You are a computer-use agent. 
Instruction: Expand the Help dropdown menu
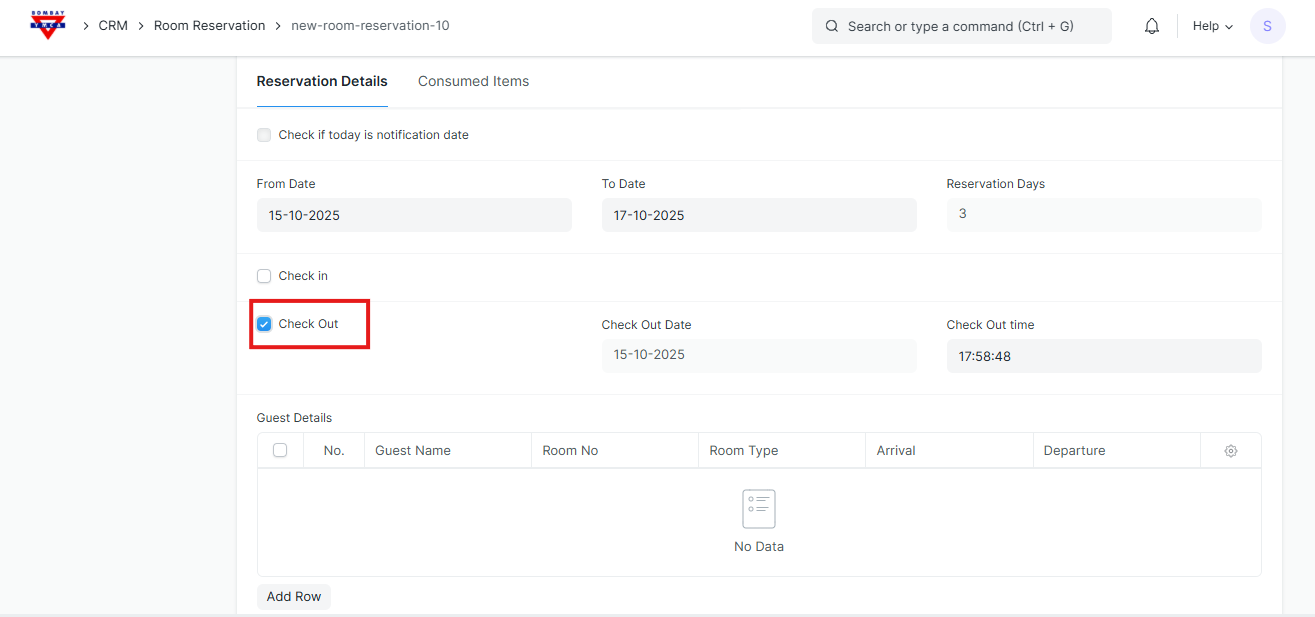point(1212,26)
